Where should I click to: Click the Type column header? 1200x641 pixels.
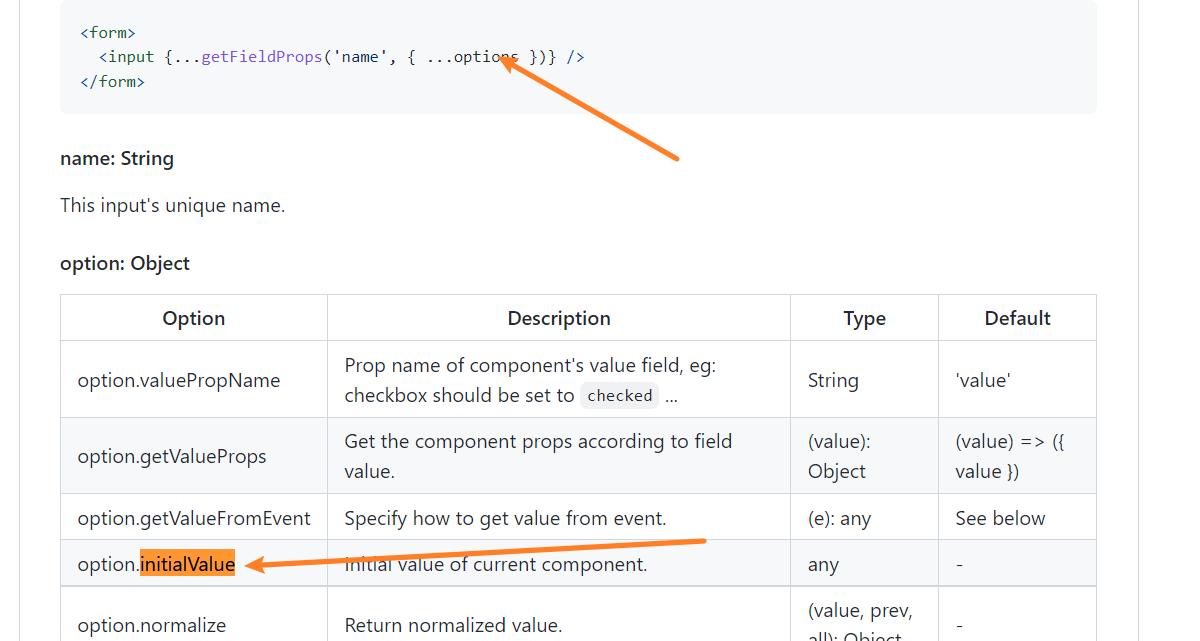tap(864, 318)
